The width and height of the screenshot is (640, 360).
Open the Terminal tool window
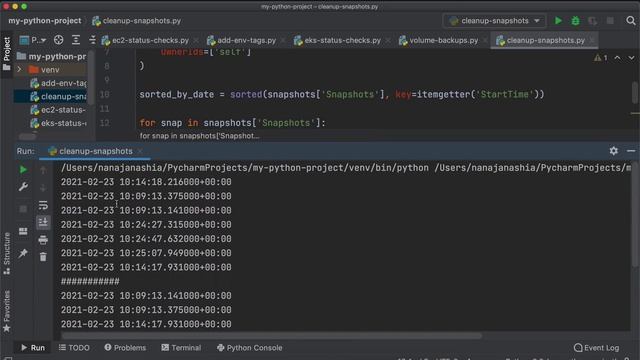click(x=181, y=348)
